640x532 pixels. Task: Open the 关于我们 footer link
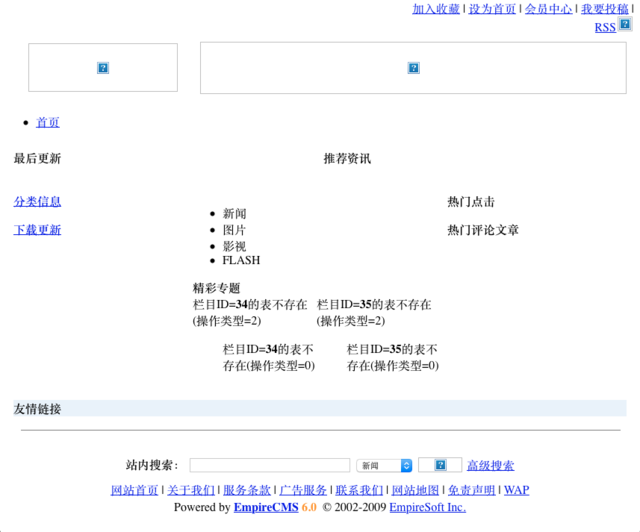click(191, 490)
